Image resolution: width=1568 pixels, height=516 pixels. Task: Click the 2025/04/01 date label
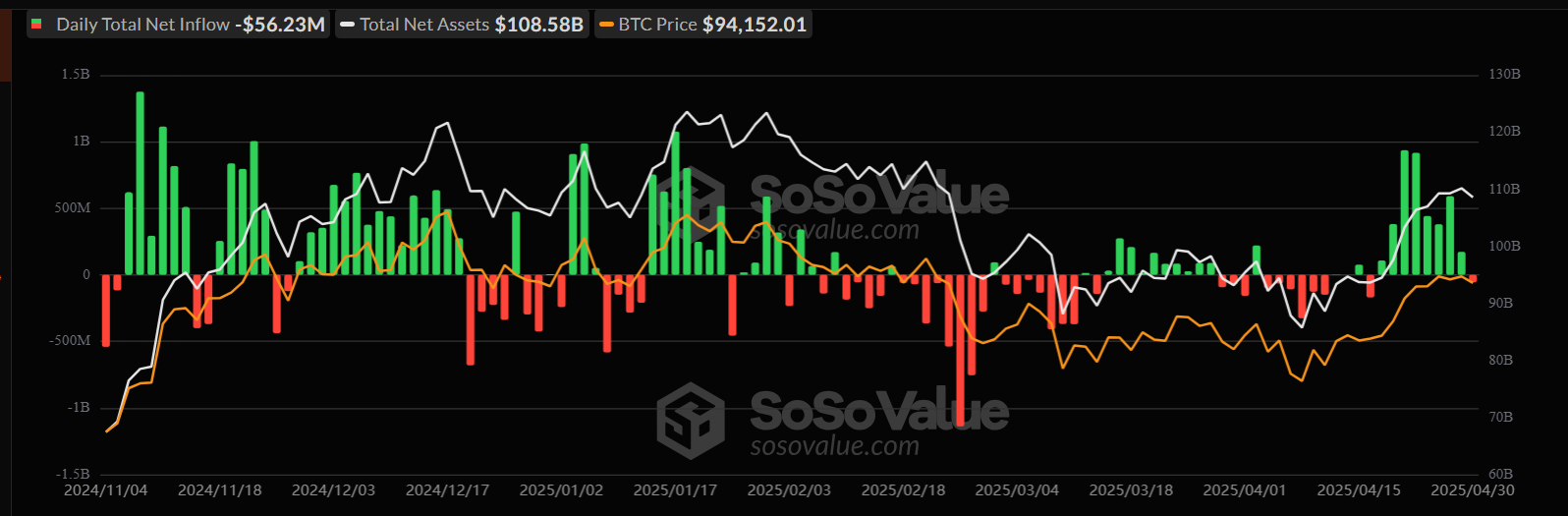1246,489
